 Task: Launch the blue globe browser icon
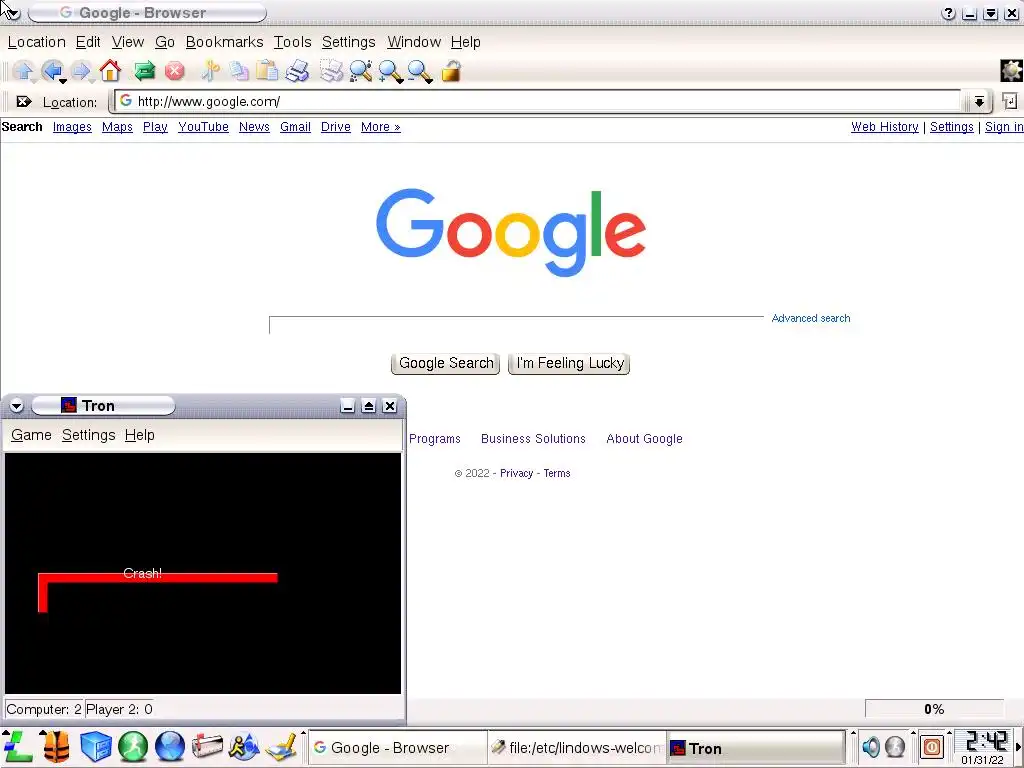170,746
